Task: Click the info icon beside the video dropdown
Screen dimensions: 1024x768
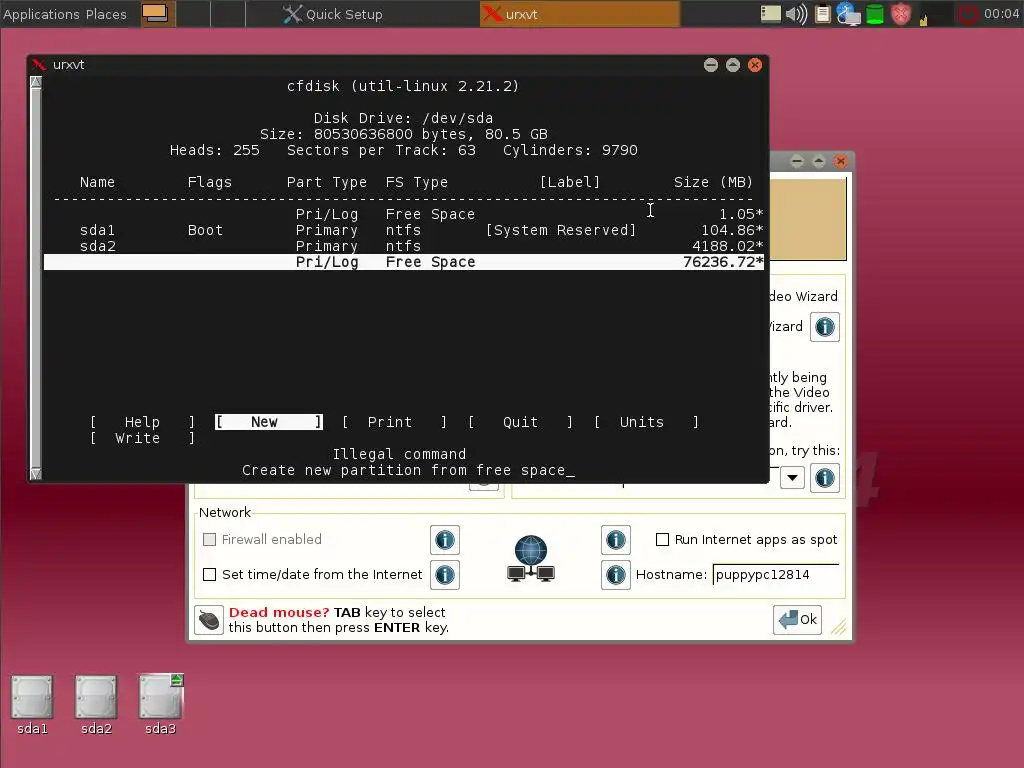Action: [825, 478]
